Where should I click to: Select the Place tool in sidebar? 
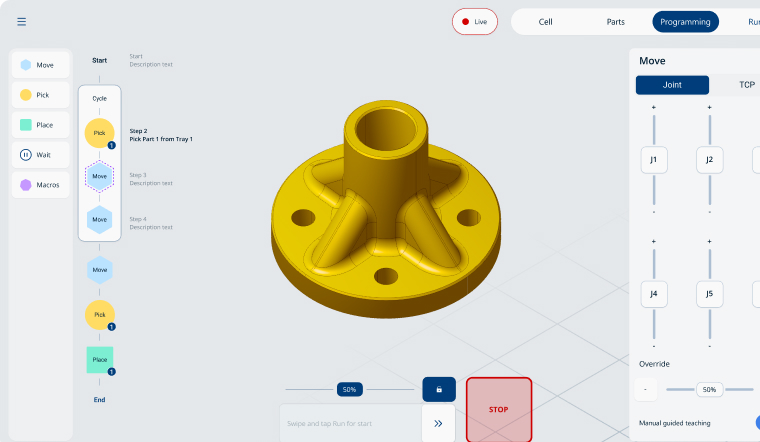42,125
